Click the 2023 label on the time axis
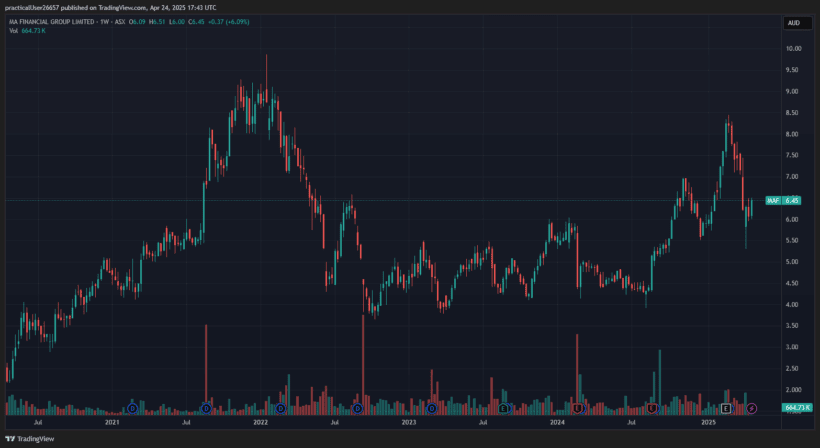This screenshot has height=448, width=820. [409, 424]
